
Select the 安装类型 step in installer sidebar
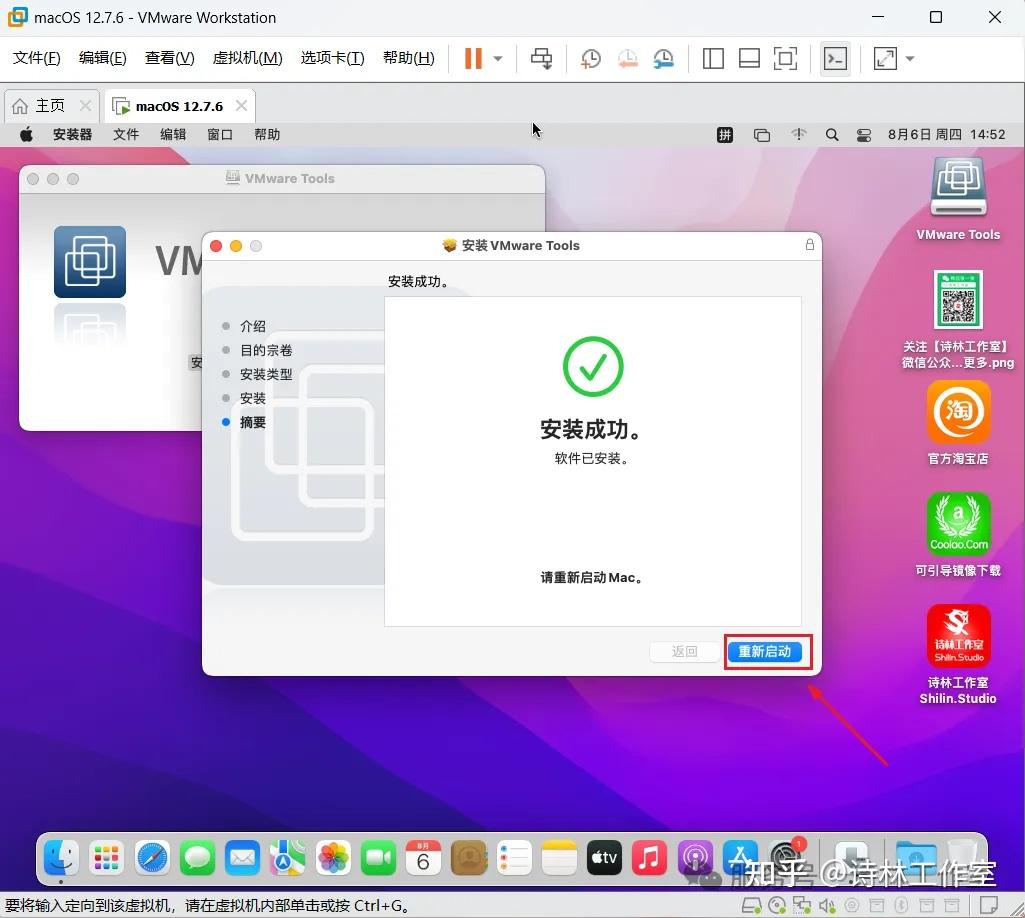pyautogui.click(x=265, y=374)
